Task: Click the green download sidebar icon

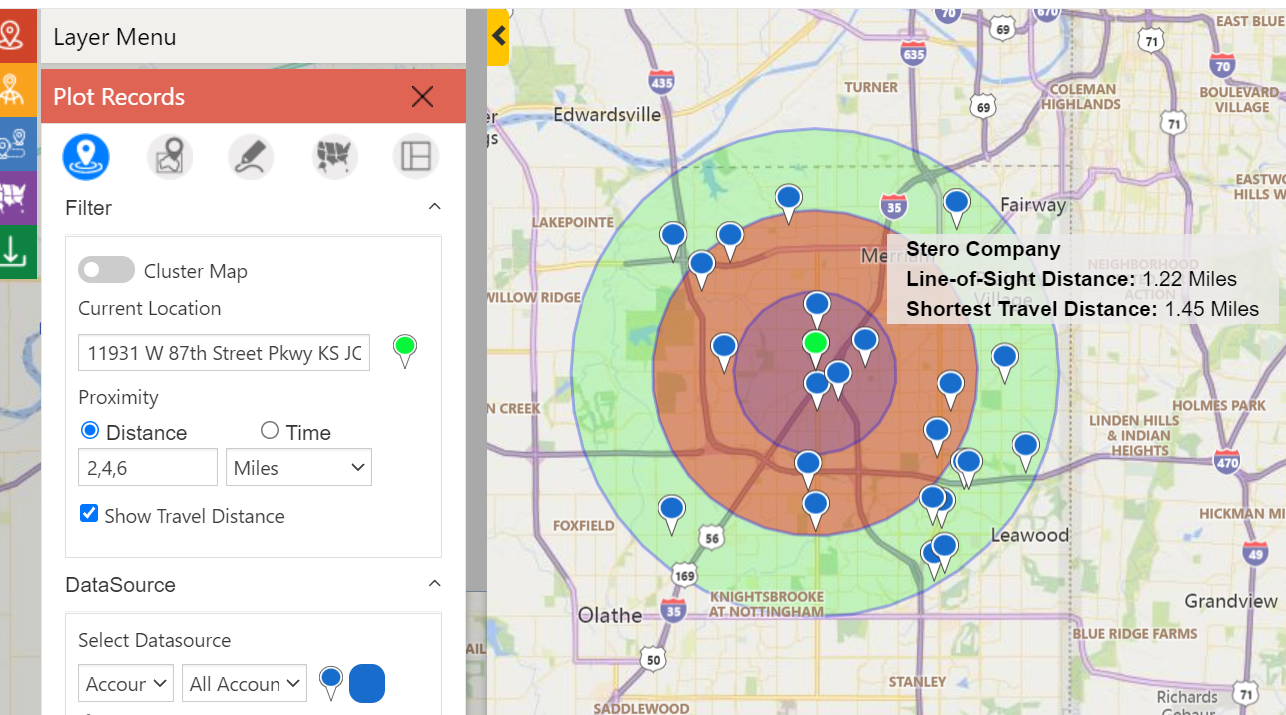Action: coord(14,252)
